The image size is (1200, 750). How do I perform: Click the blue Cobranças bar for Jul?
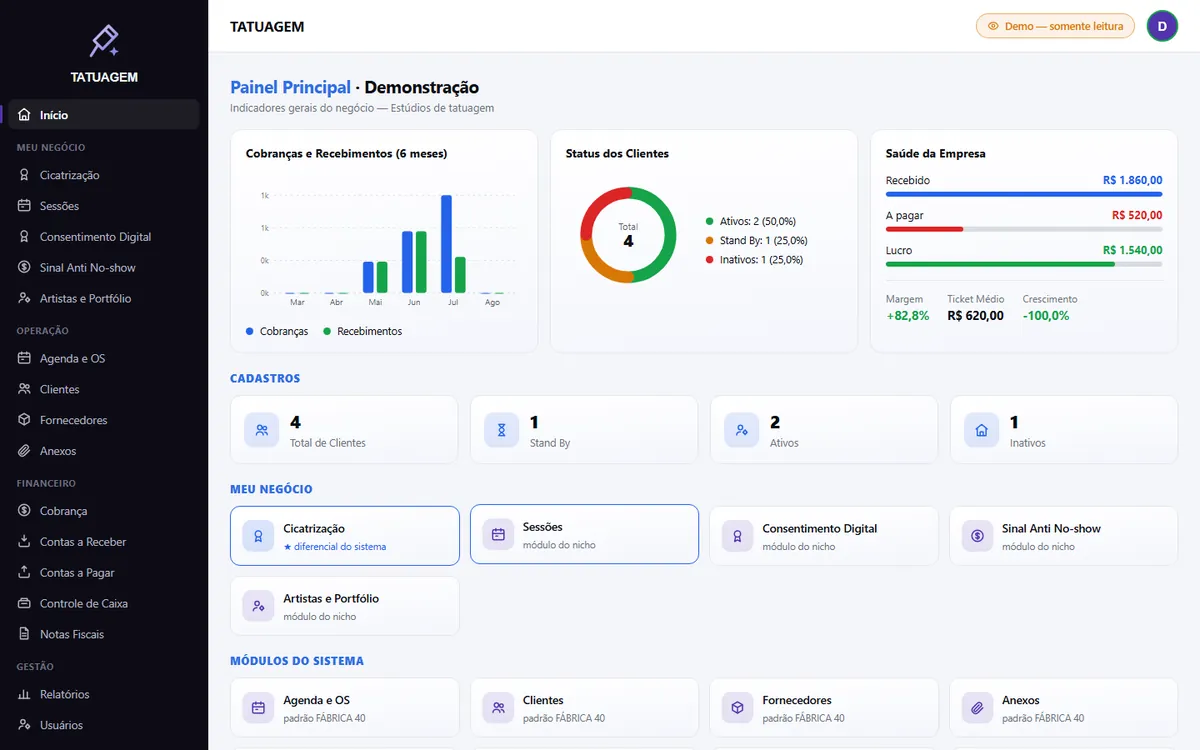coord(446,244)
